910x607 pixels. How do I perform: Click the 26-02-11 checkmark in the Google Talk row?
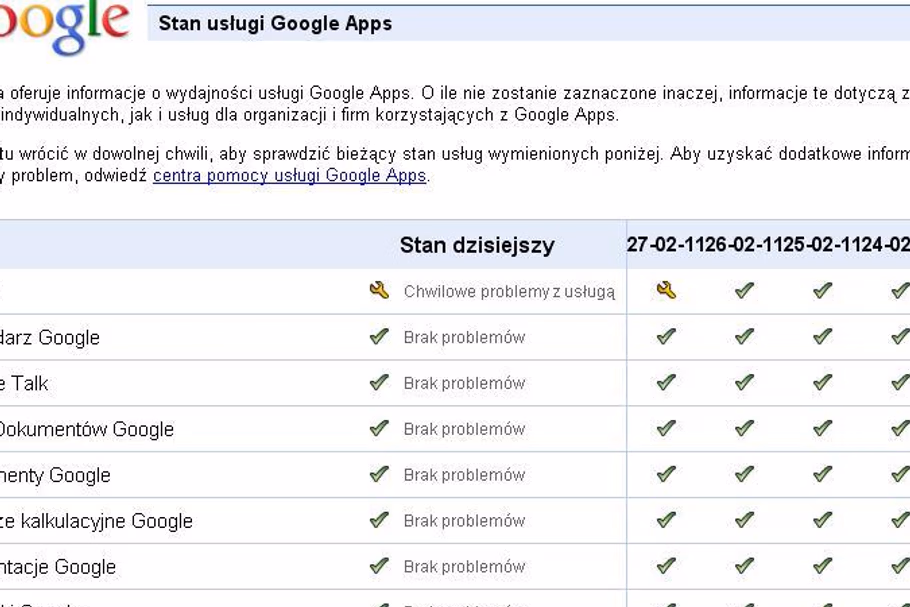pyautogui.click(x=744, y=383)
